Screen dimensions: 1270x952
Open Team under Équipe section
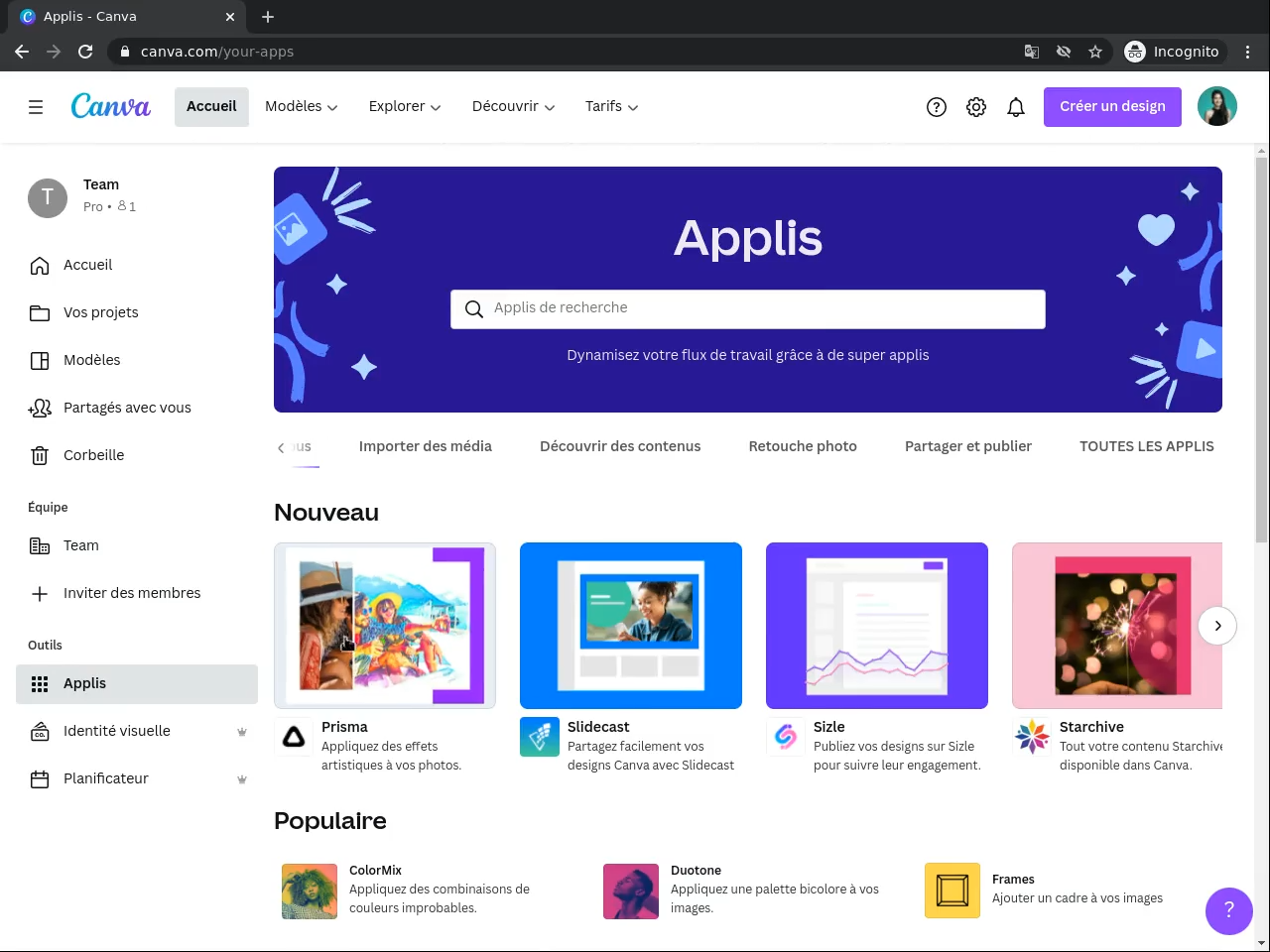click(x=137, y=546)
